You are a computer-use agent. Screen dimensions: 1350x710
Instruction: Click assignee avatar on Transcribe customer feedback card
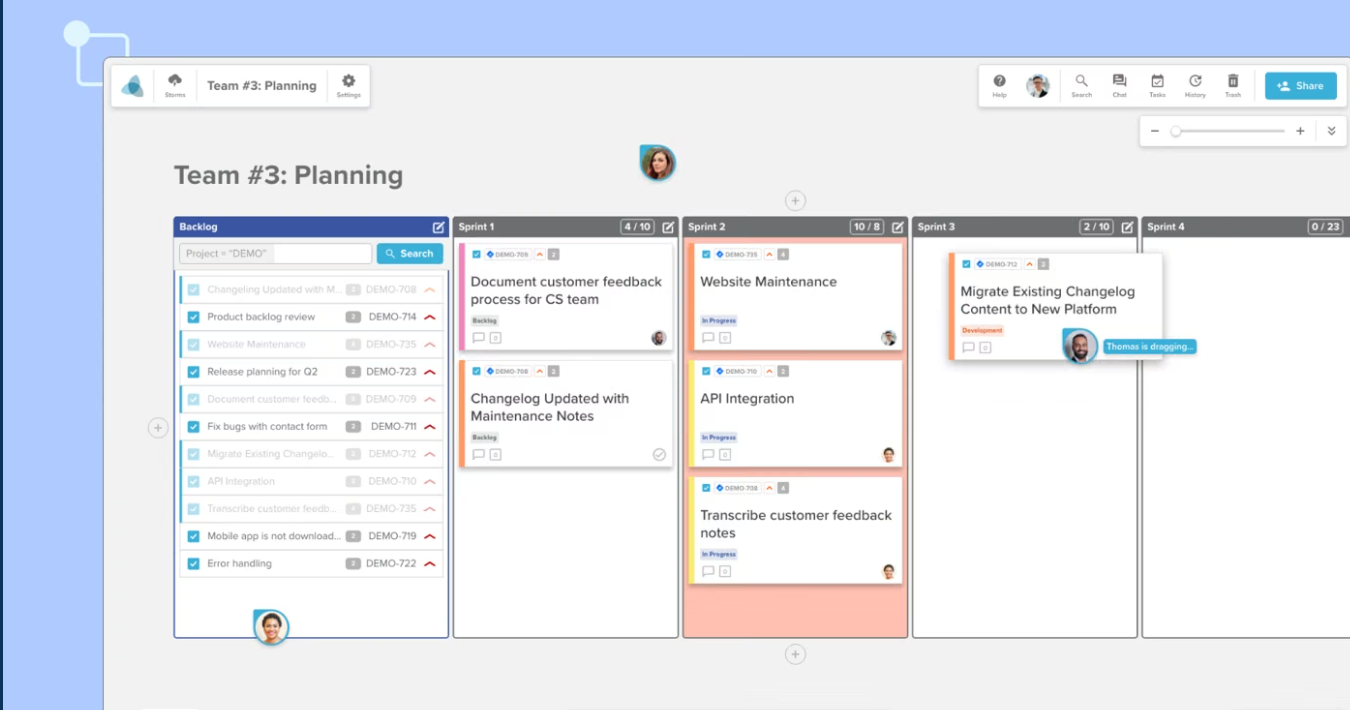point(889,572)
